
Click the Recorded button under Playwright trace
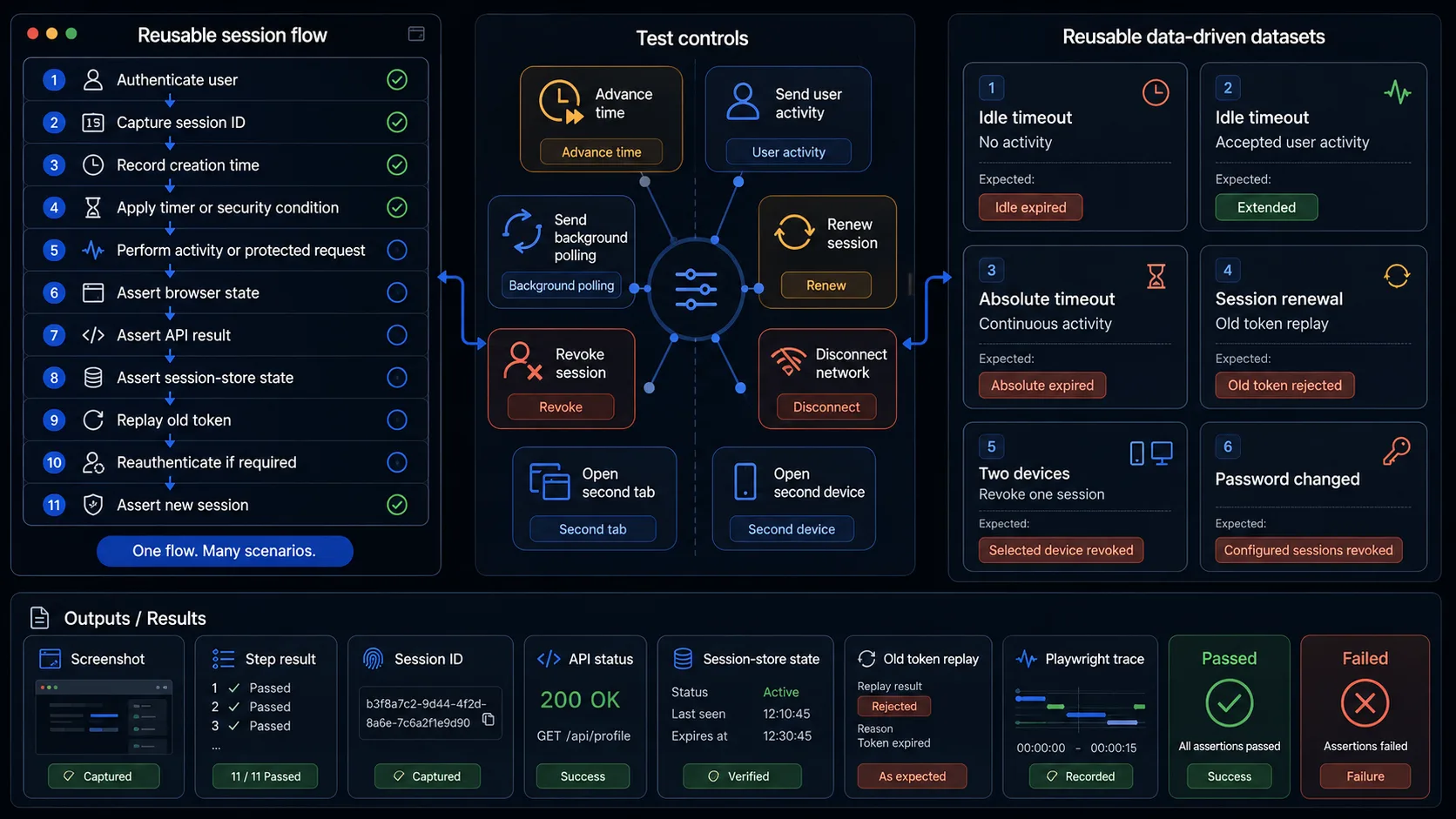tap(1081, 776)
